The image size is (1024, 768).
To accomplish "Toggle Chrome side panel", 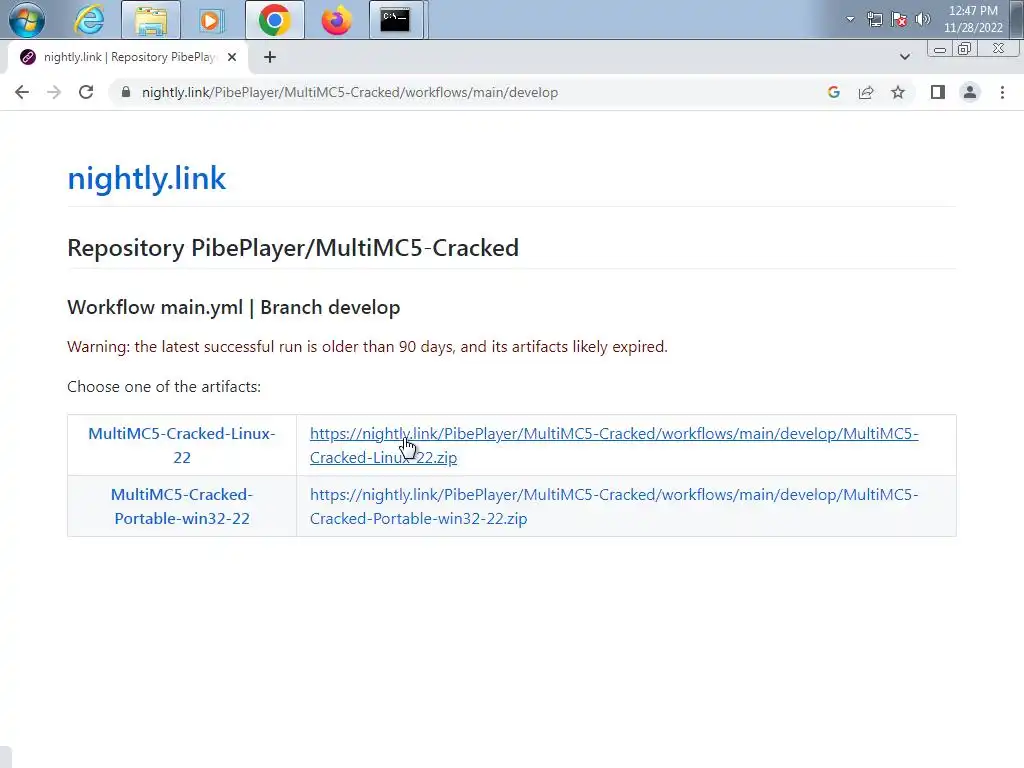I will click(938, 92).
